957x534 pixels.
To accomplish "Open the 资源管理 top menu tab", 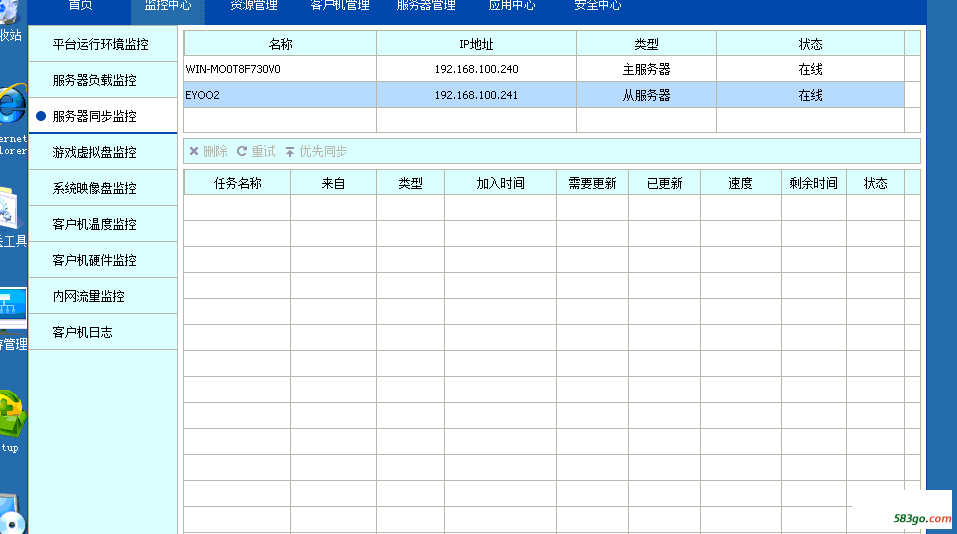I will click(254, 5).
